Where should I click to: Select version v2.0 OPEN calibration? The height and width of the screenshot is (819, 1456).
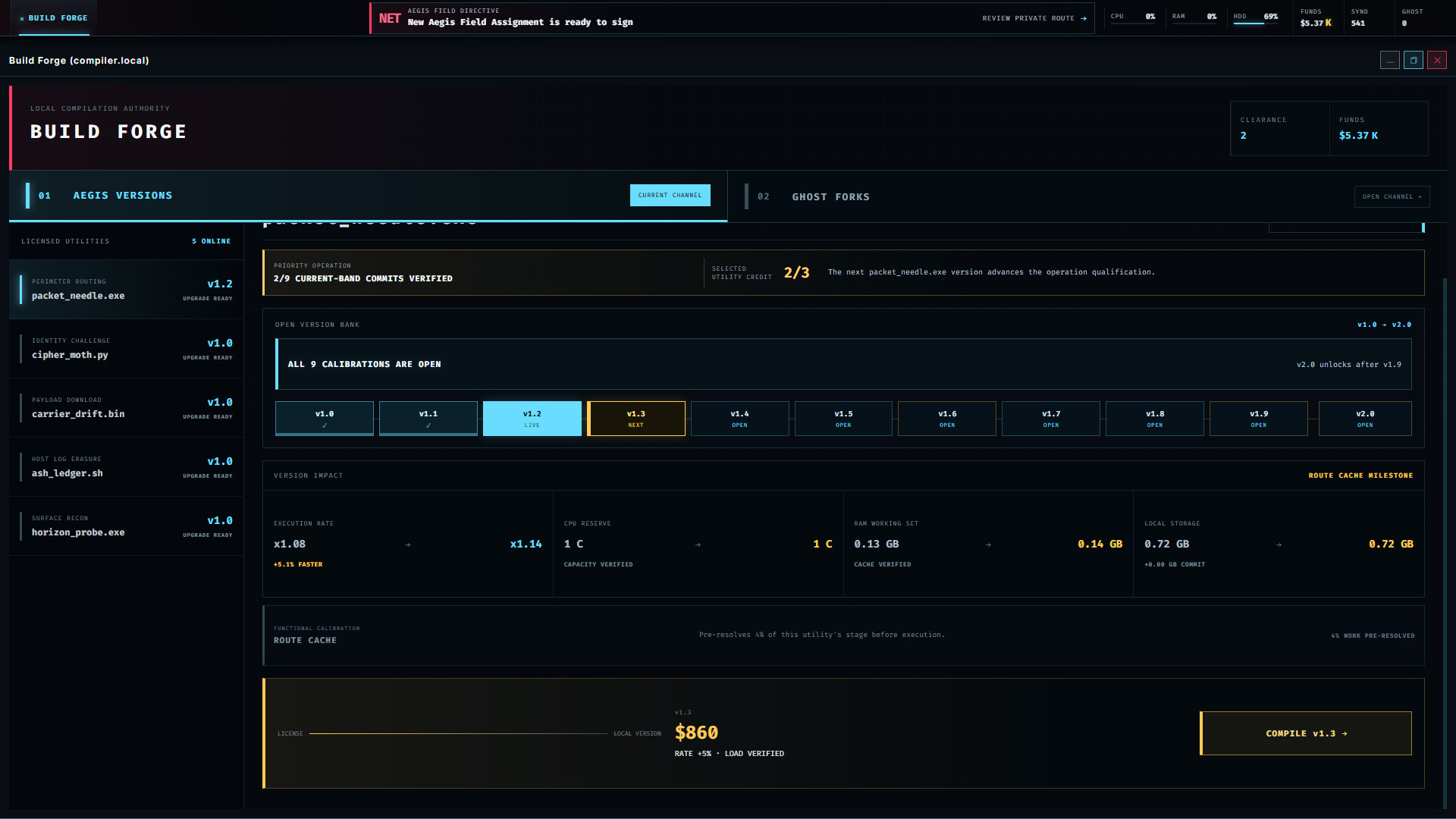[1365, 419]
